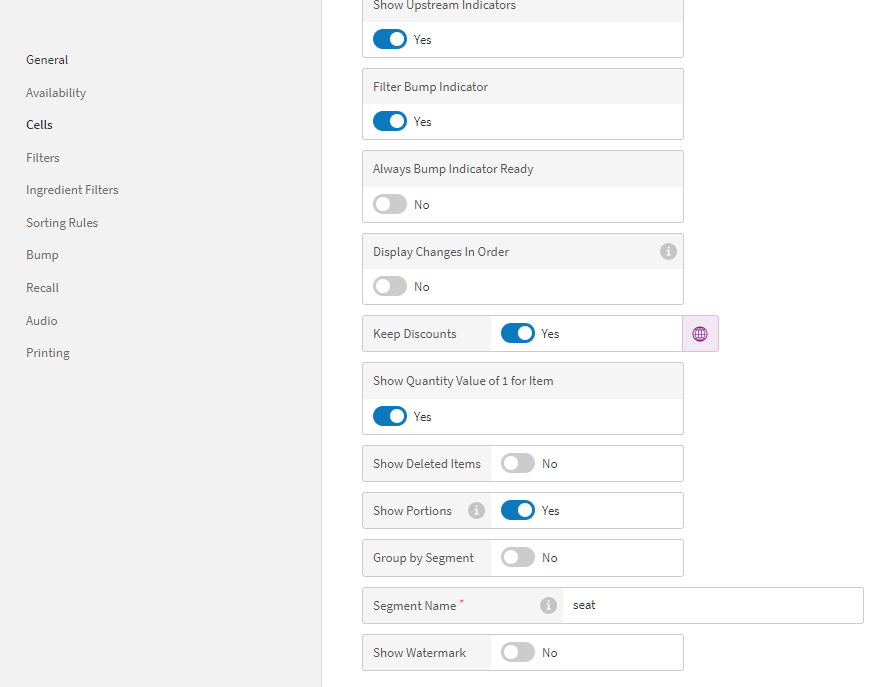Turn off Filter Bump Indicator

[x=390, y=121]
